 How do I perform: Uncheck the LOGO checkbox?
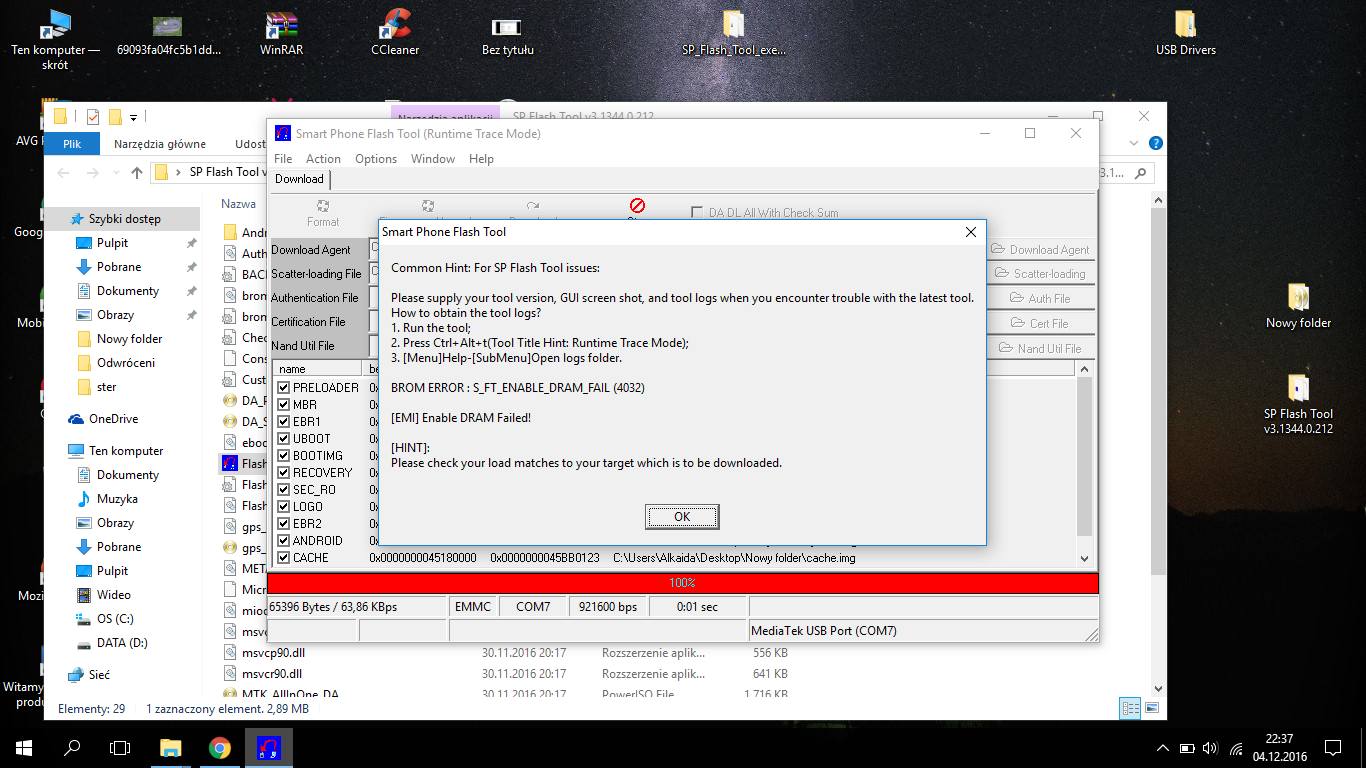click(x=284, y=507)
